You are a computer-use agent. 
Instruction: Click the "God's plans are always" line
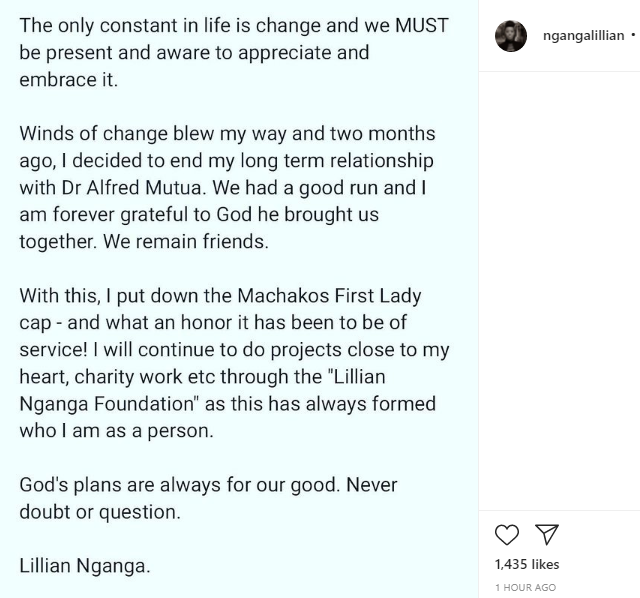point(208,485)
